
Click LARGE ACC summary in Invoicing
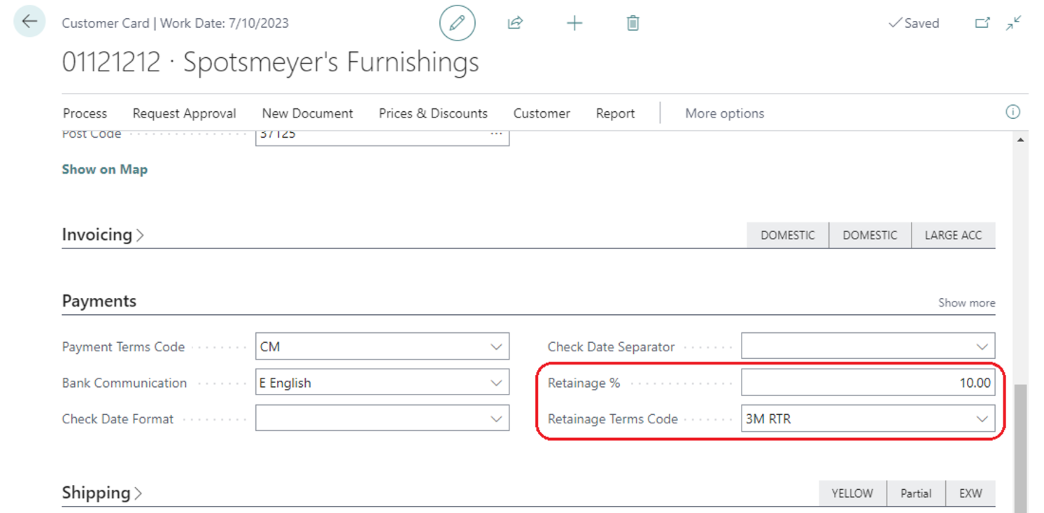pyautogui.click(x=953, y=235)
